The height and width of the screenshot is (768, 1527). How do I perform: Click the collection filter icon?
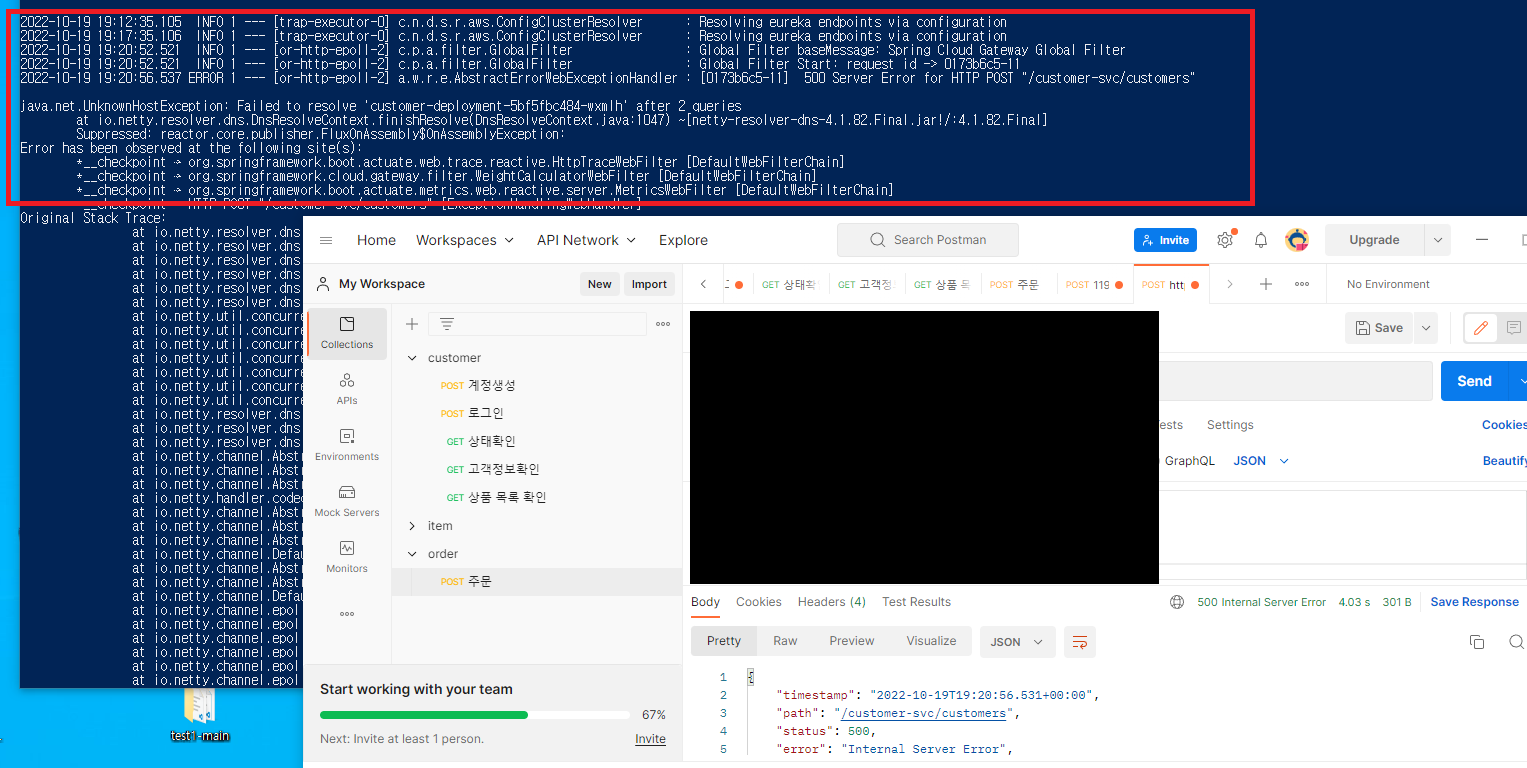447,324
